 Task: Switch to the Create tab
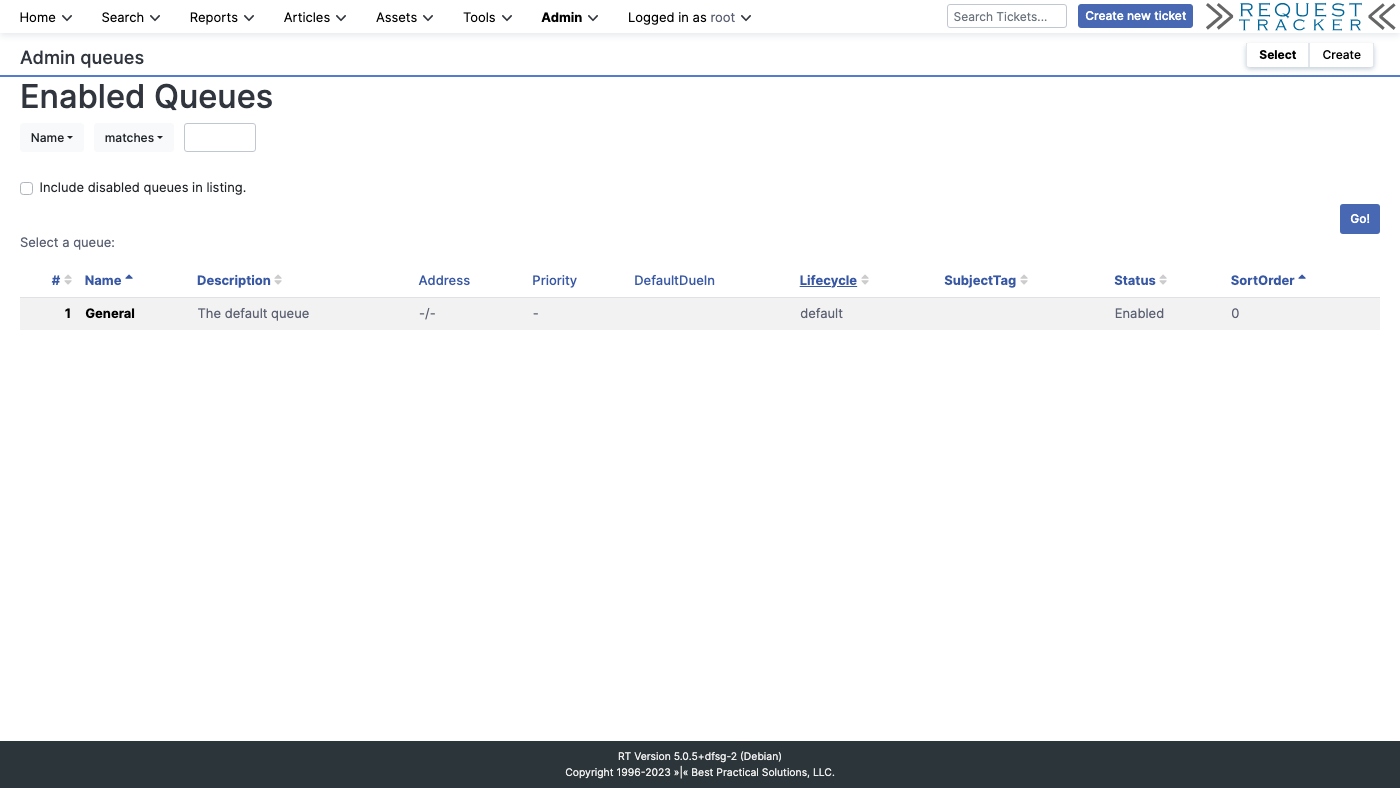[x=1341, y=55]
